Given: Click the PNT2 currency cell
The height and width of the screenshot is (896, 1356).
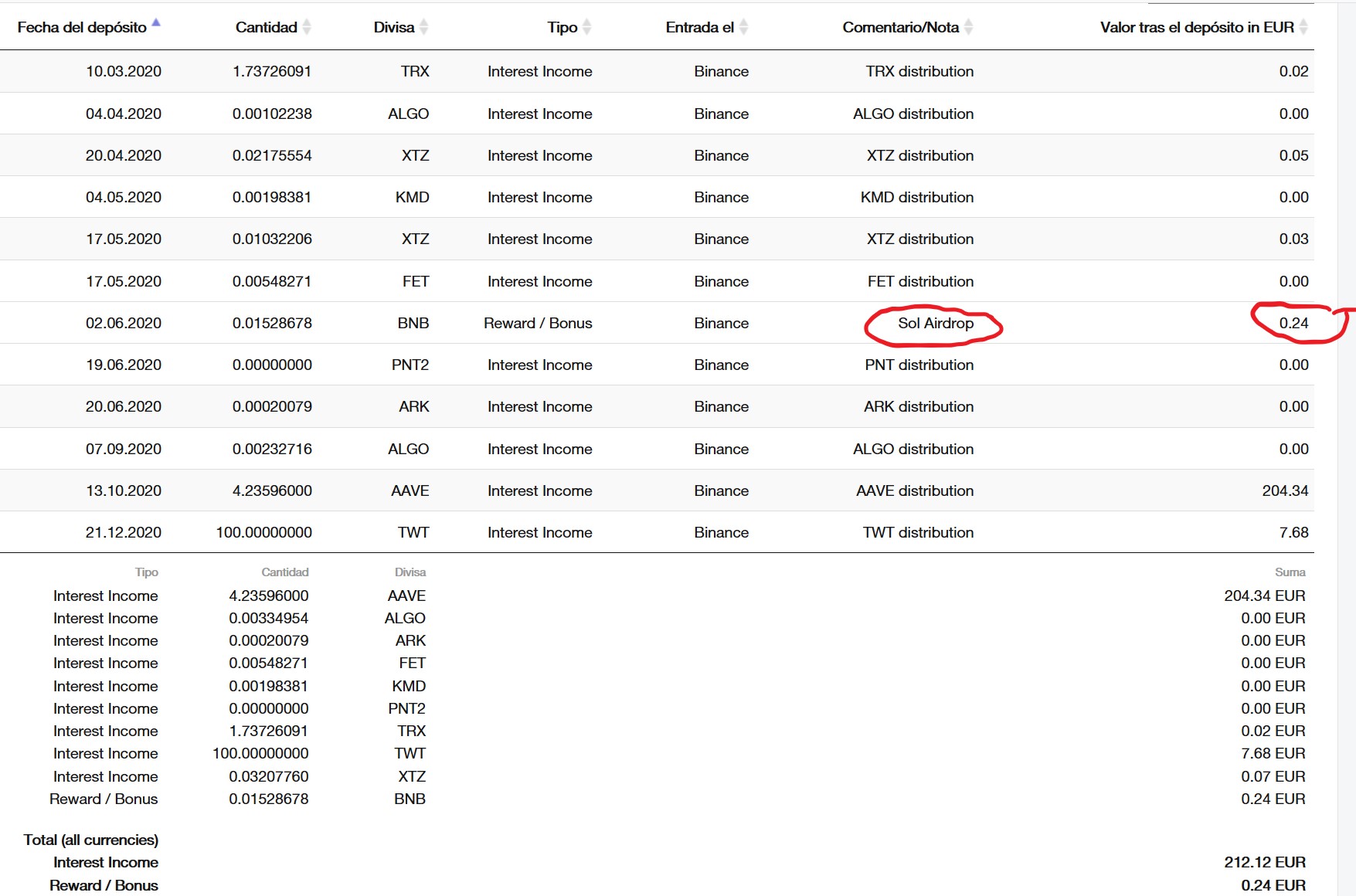Looking at the screenshot, I should [x=410, y=365].
